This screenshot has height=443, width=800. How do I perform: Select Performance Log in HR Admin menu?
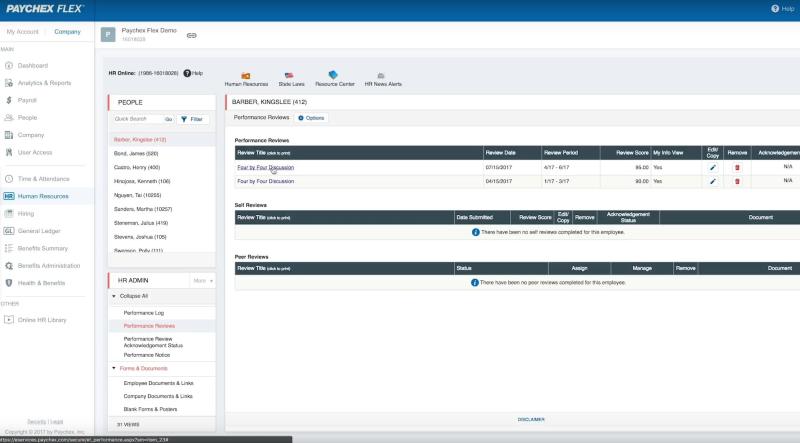143,312
